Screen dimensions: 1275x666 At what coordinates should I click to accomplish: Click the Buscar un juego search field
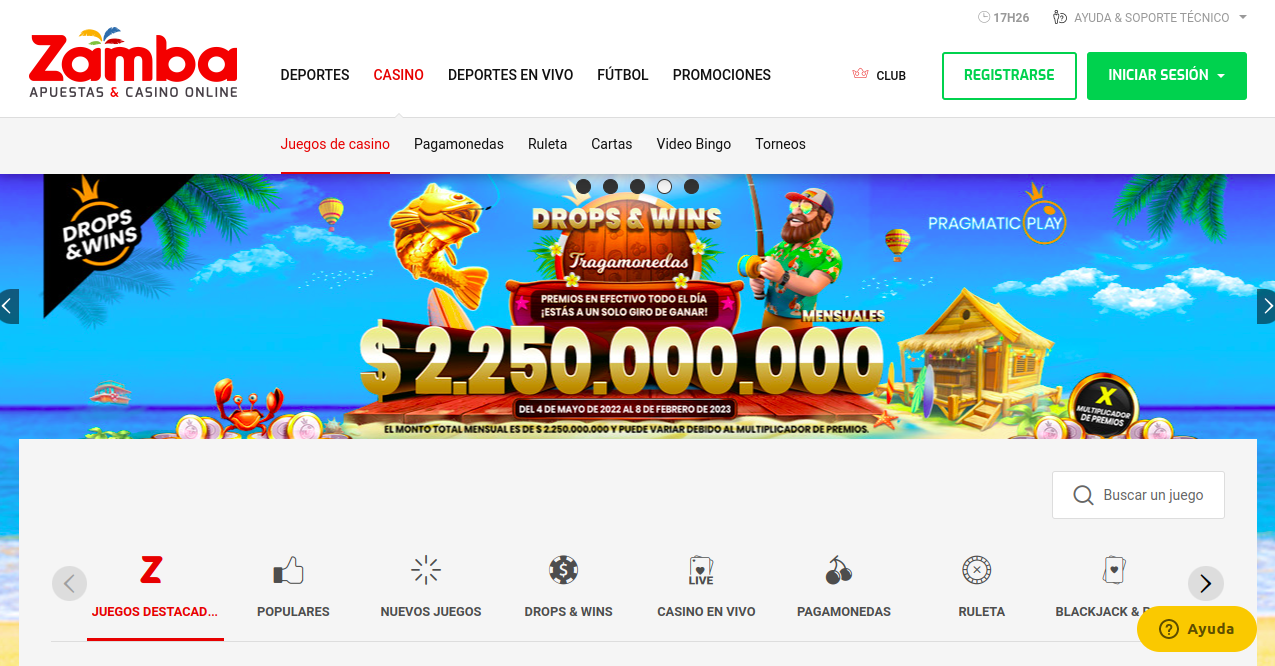(x=1138, y=495)
